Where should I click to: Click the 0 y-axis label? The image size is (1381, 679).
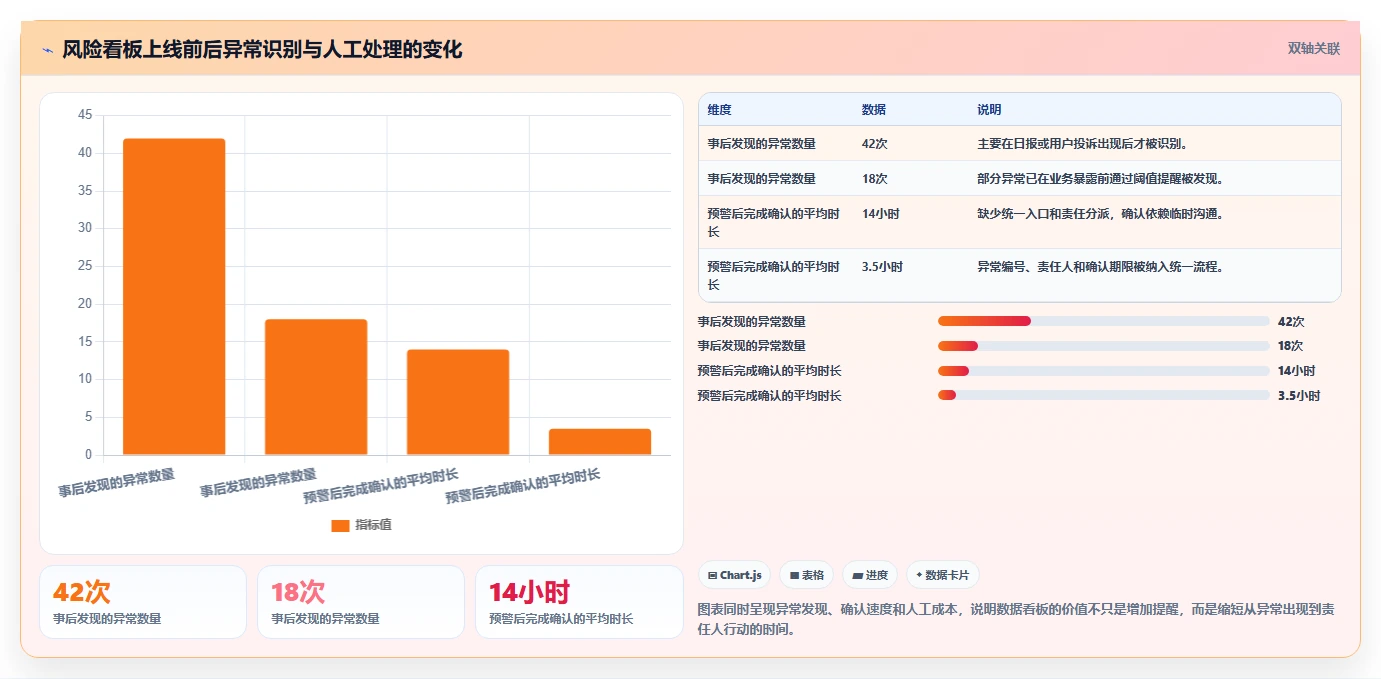click(x=88, y=455)
